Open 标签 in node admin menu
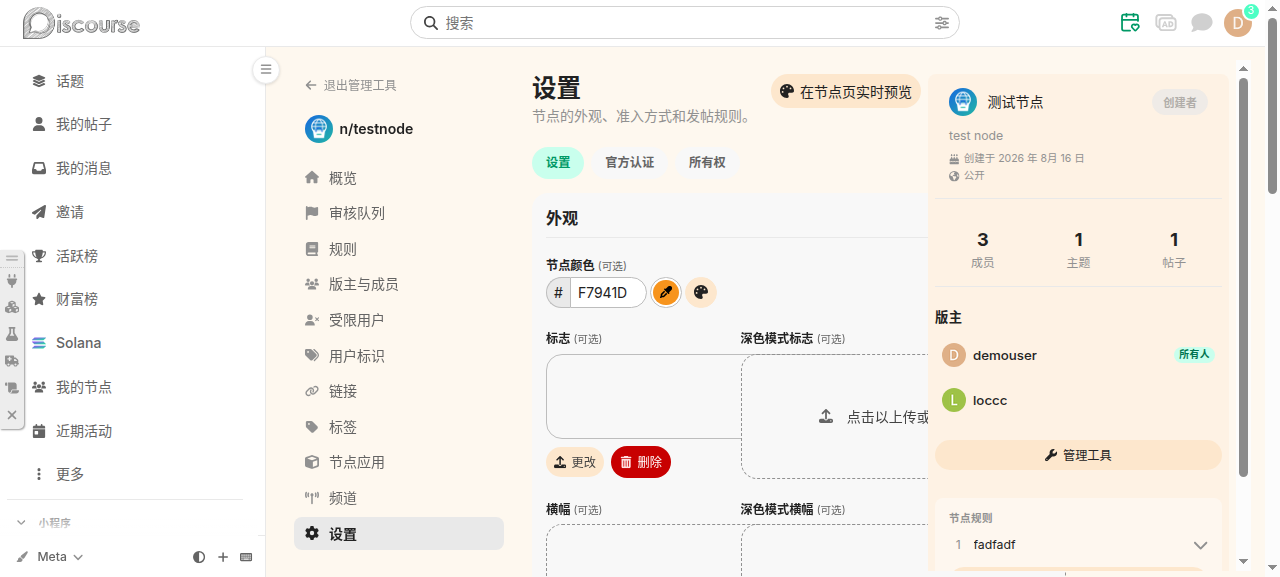Viewport: 1280px width, 577px height. pyautogui.click(x=399, y=427)
